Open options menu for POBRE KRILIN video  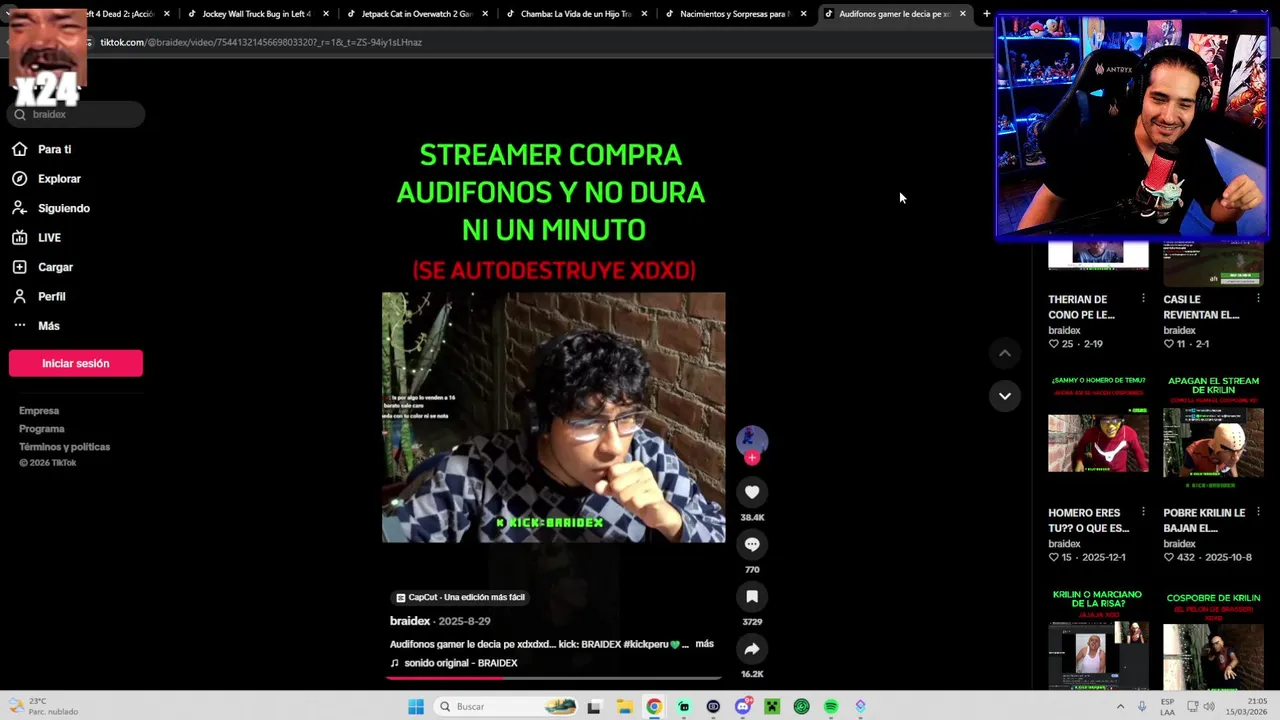click(1258, 513)
